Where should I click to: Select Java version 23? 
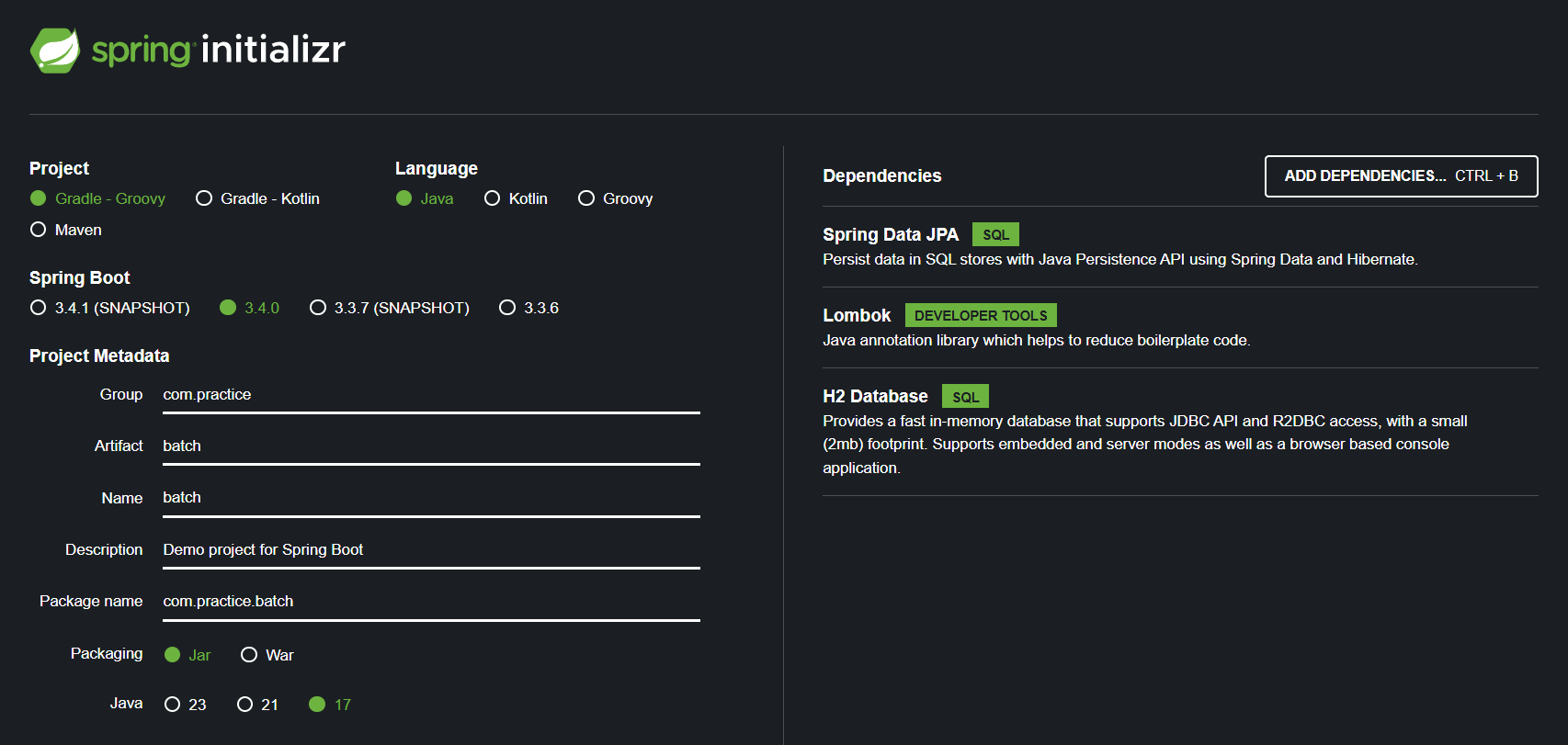point(185,705)
